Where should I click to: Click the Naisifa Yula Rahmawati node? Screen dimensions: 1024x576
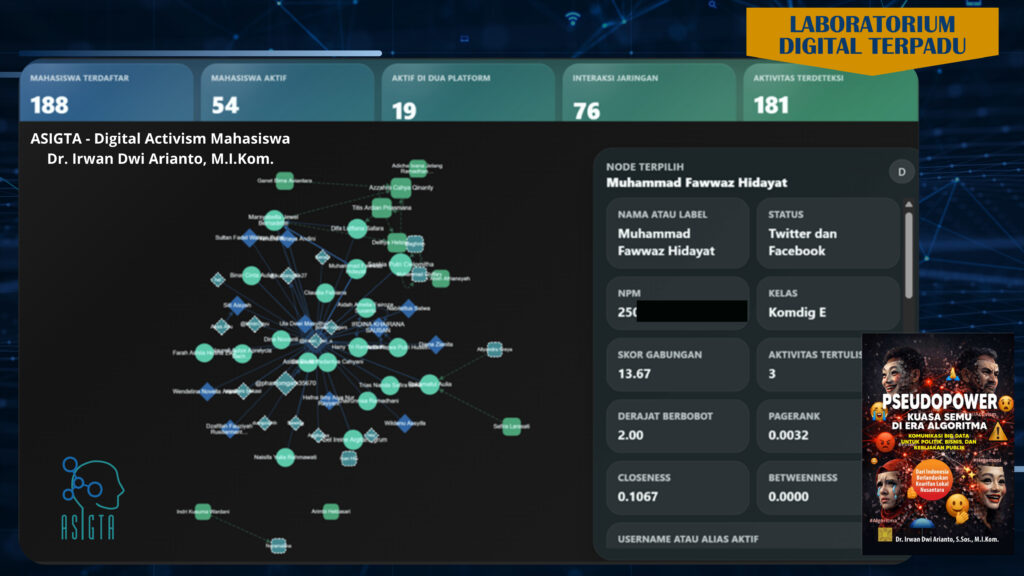285,457
